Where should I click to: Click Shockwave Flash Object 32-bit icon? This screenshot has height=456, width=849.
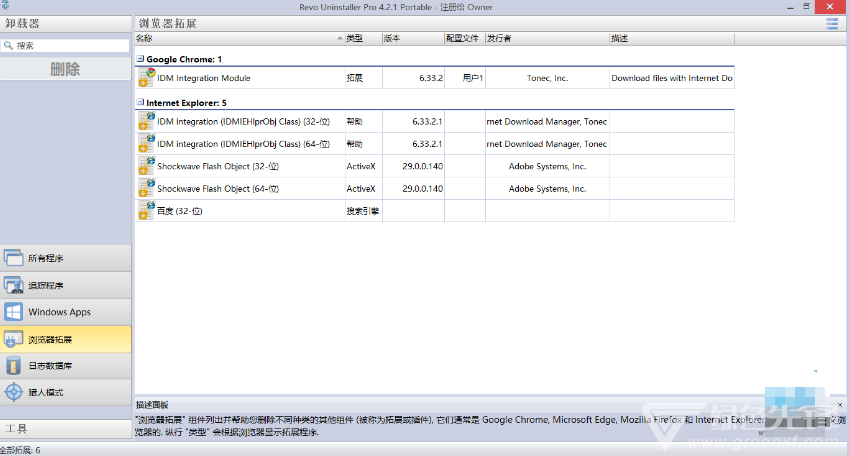pyautogui.click(x=146, y=166)
